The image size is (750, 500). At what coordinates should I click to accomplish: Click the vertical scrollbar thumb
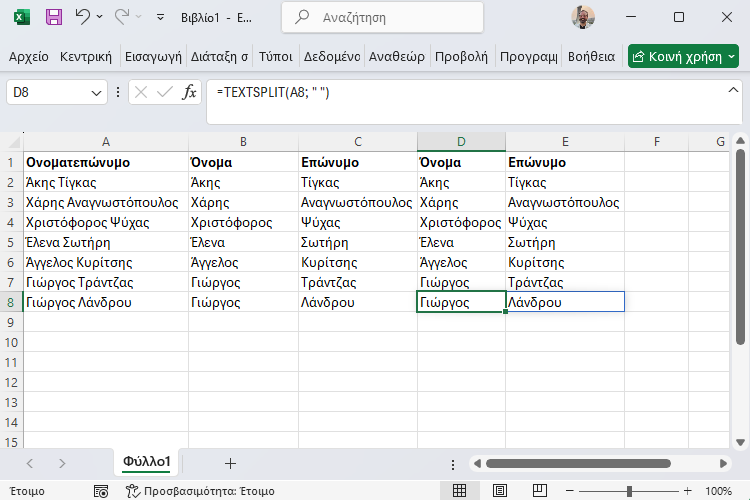[740, 246]
